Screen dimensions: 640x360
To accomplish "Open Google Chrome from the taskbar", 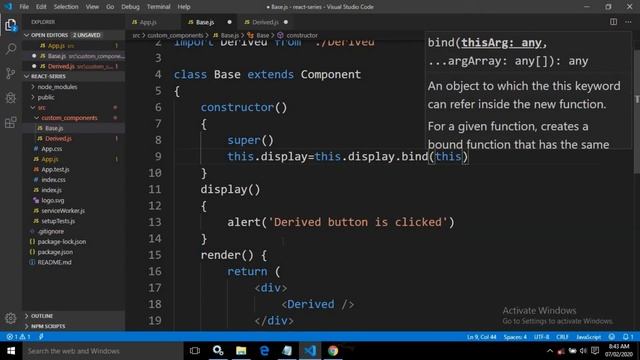I will click(333, 351).
